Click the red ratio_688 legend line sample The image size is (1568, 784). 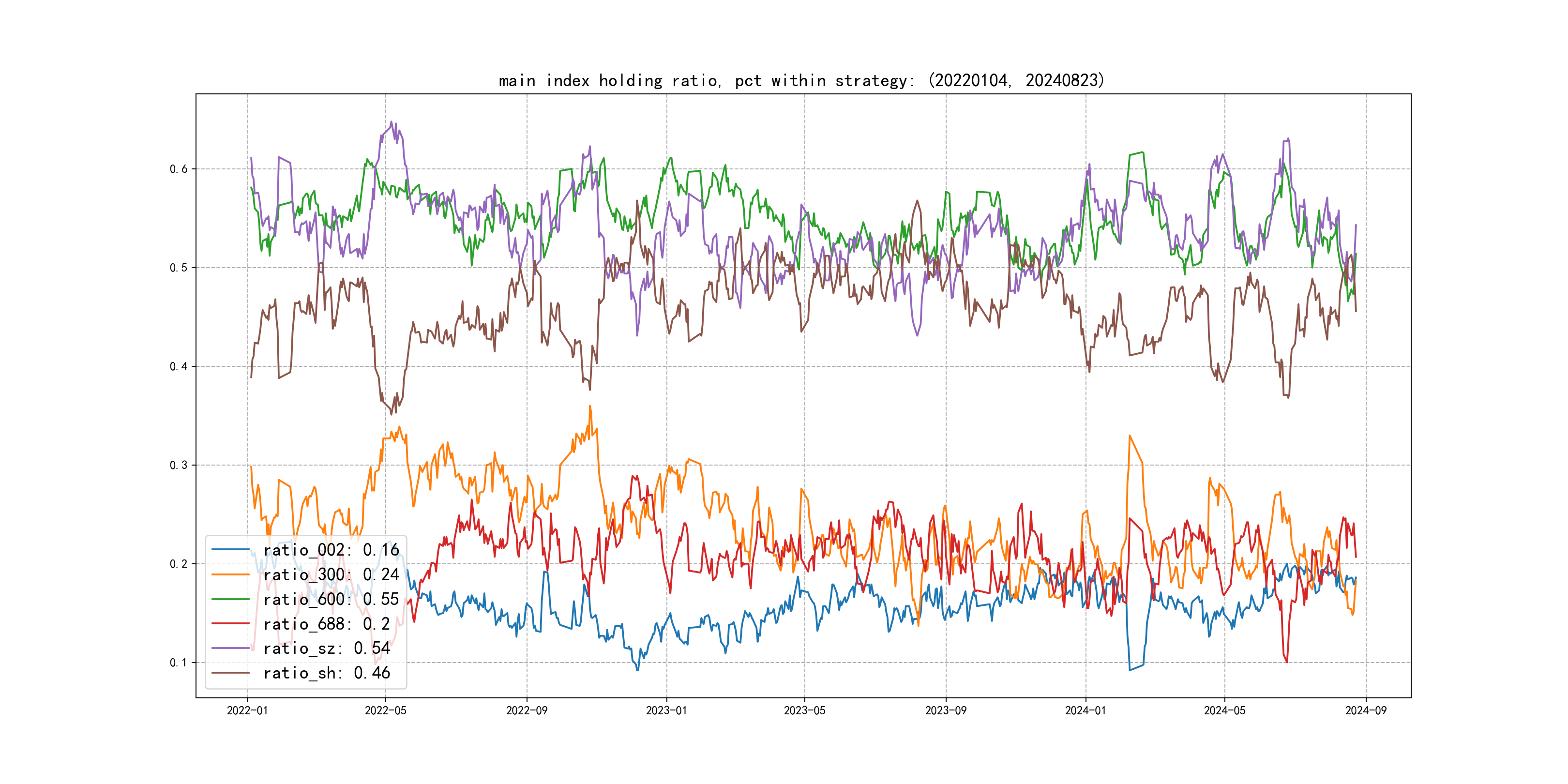(231, 624)
